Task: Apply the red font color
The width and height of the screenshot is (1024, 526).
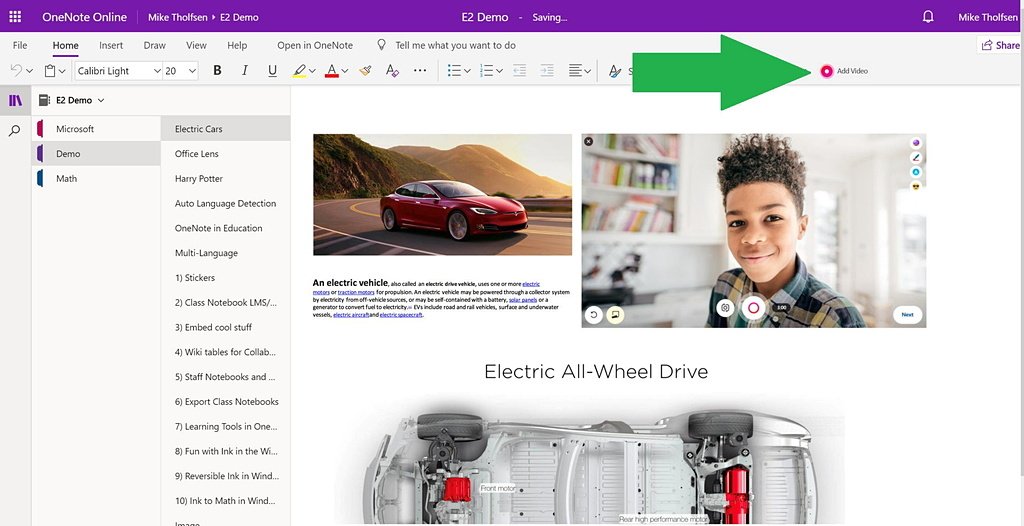Action: tap(332, 71)
